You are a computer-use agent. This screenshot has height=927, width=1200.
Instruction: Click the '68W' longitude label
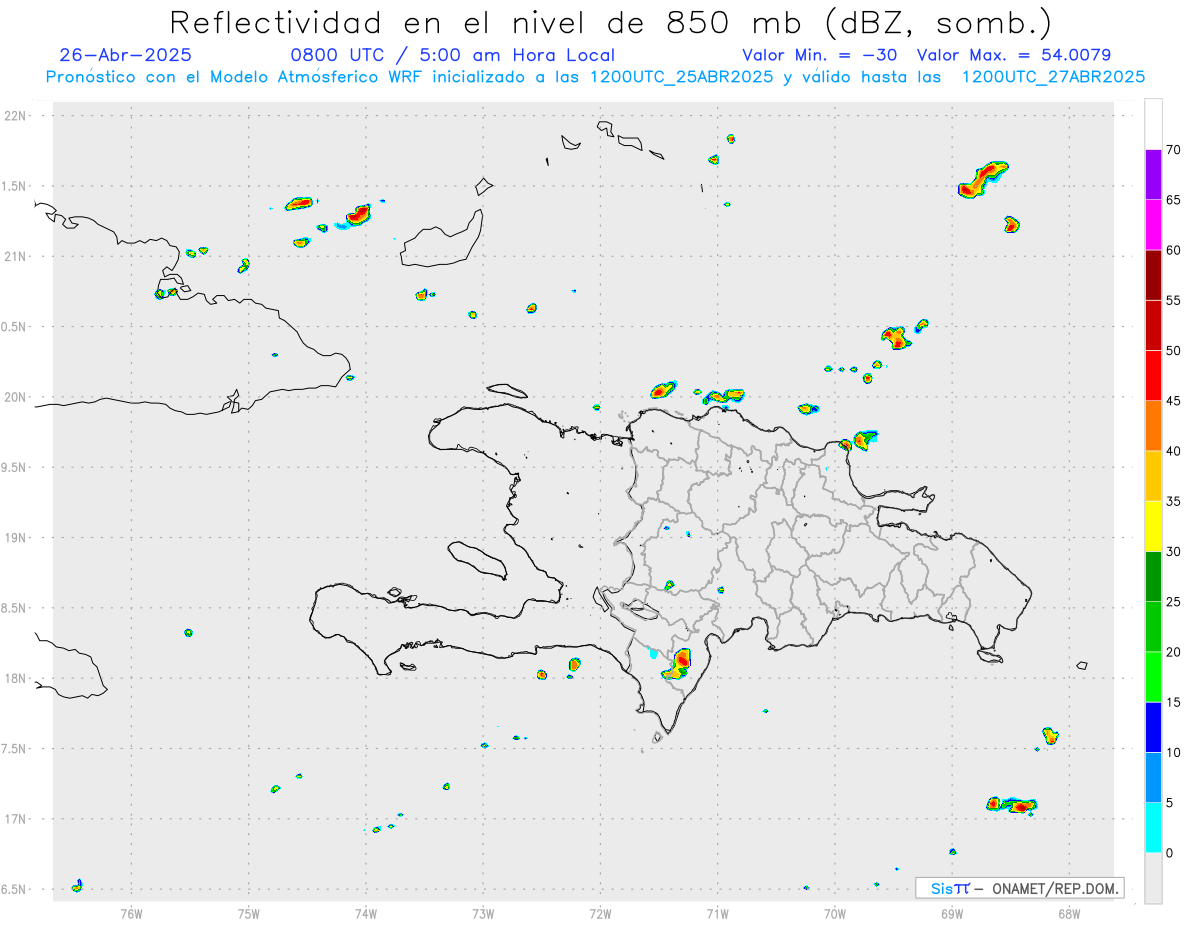click(x=1069, y=913)
